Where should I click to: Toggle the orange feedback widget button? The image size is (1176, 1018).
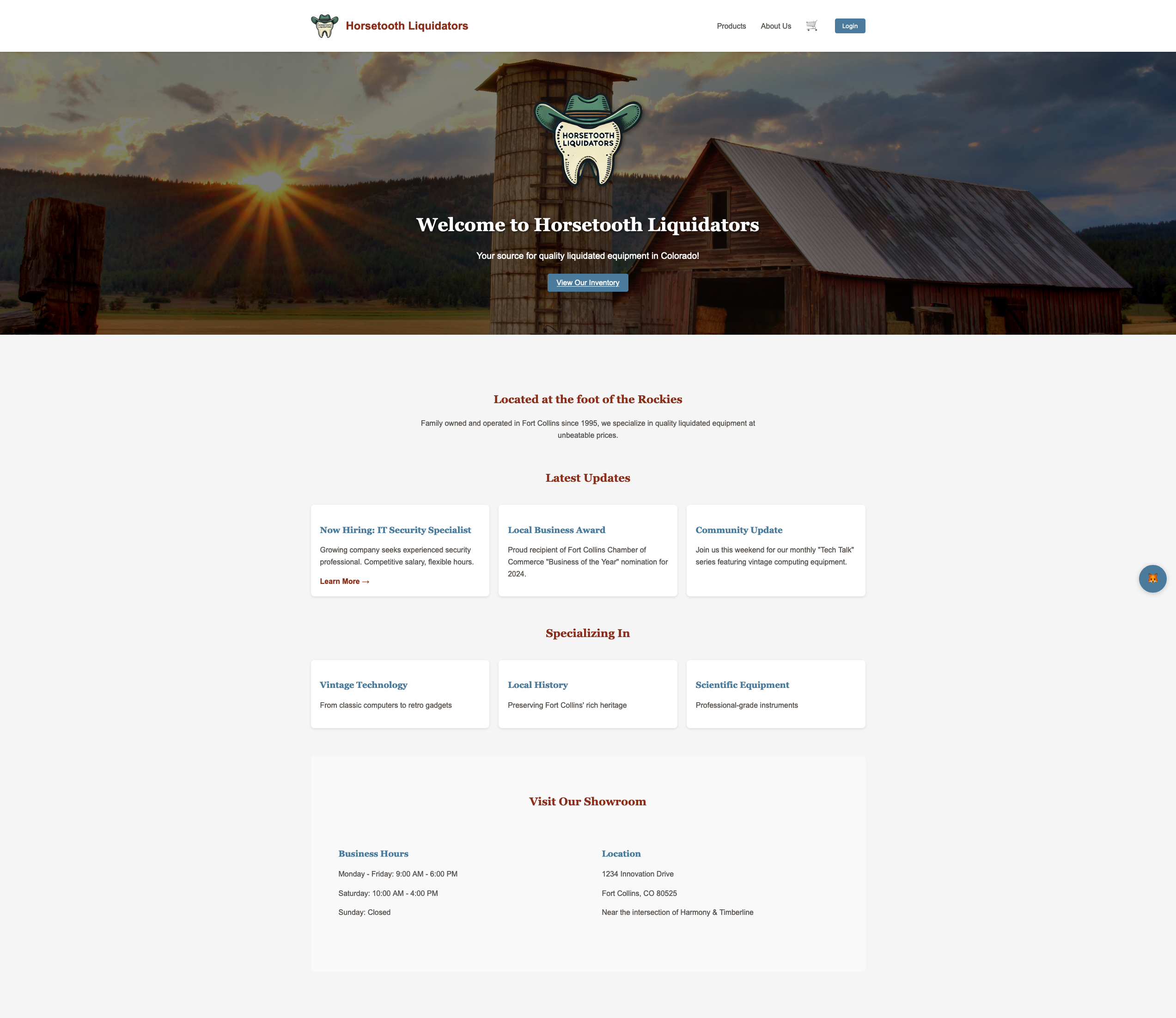tap(1151, 578)
